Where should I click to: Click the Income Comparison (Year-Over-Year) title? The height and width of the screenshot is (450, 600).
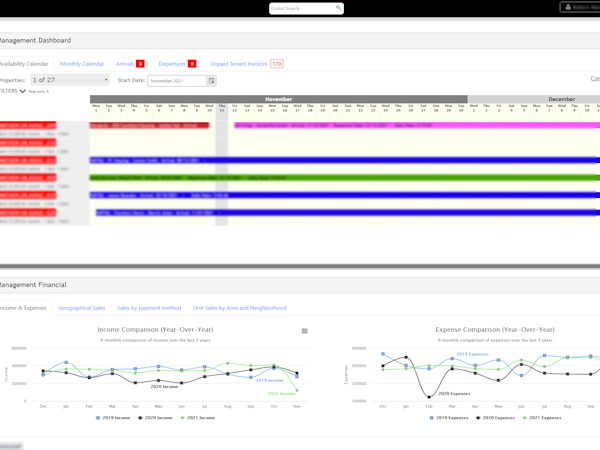pyautogui.click(x=155, y=329)
